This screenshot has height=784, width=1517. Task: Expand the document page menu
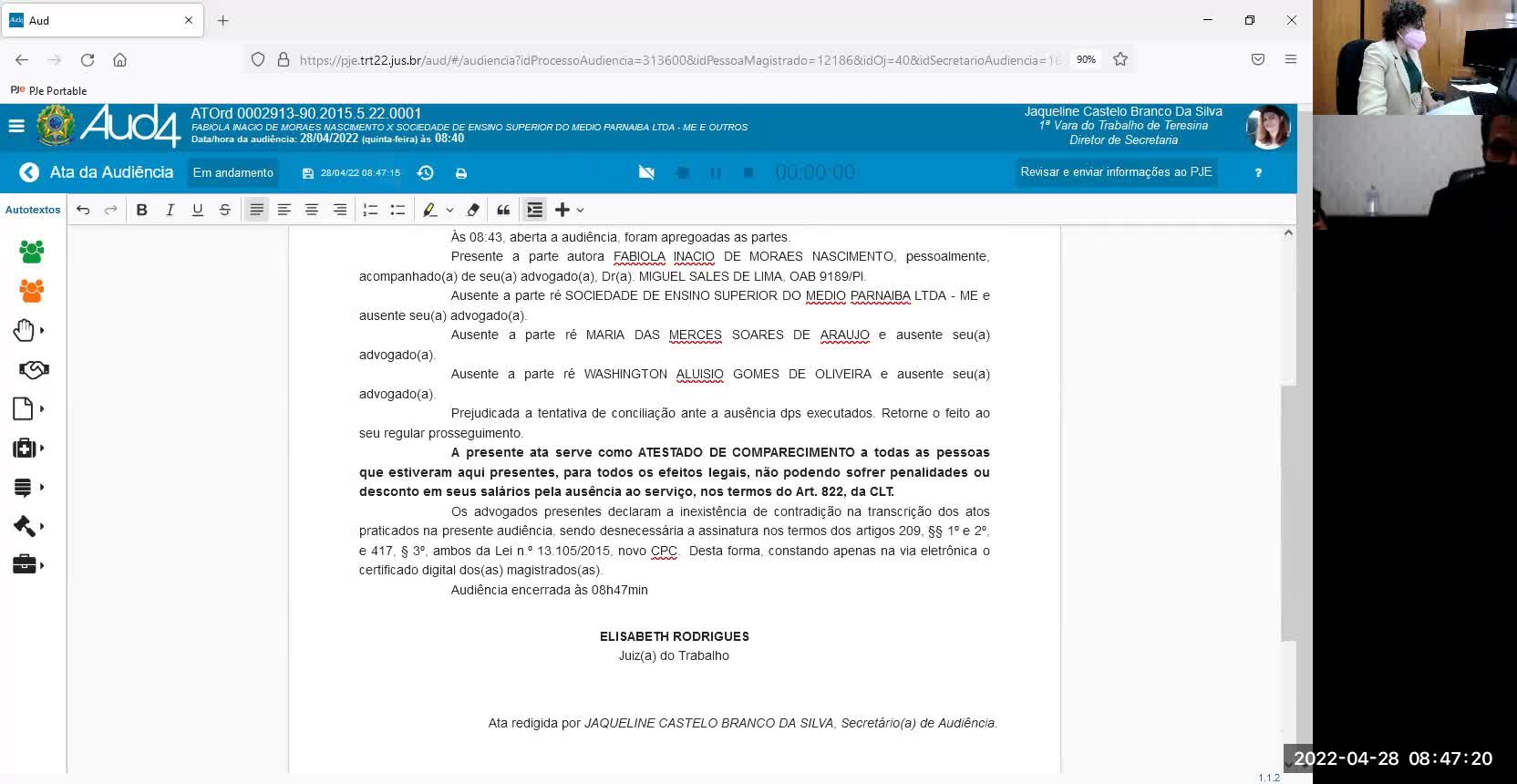[x=29, y=408]
